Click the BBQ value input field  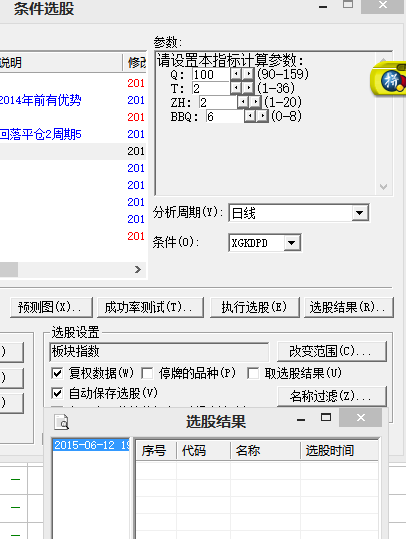[225, 117]
